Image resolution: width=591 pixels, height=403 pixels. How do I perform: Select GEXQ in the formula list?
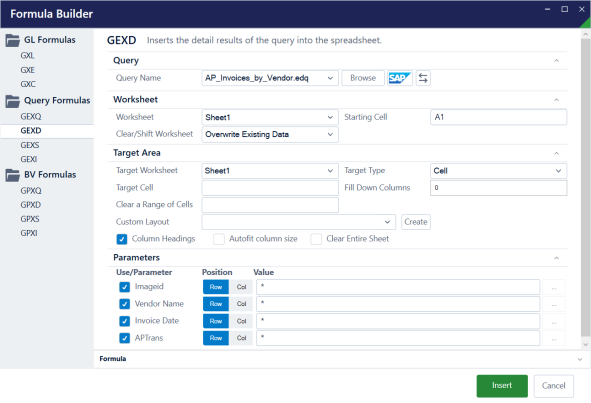click(31, 116)
